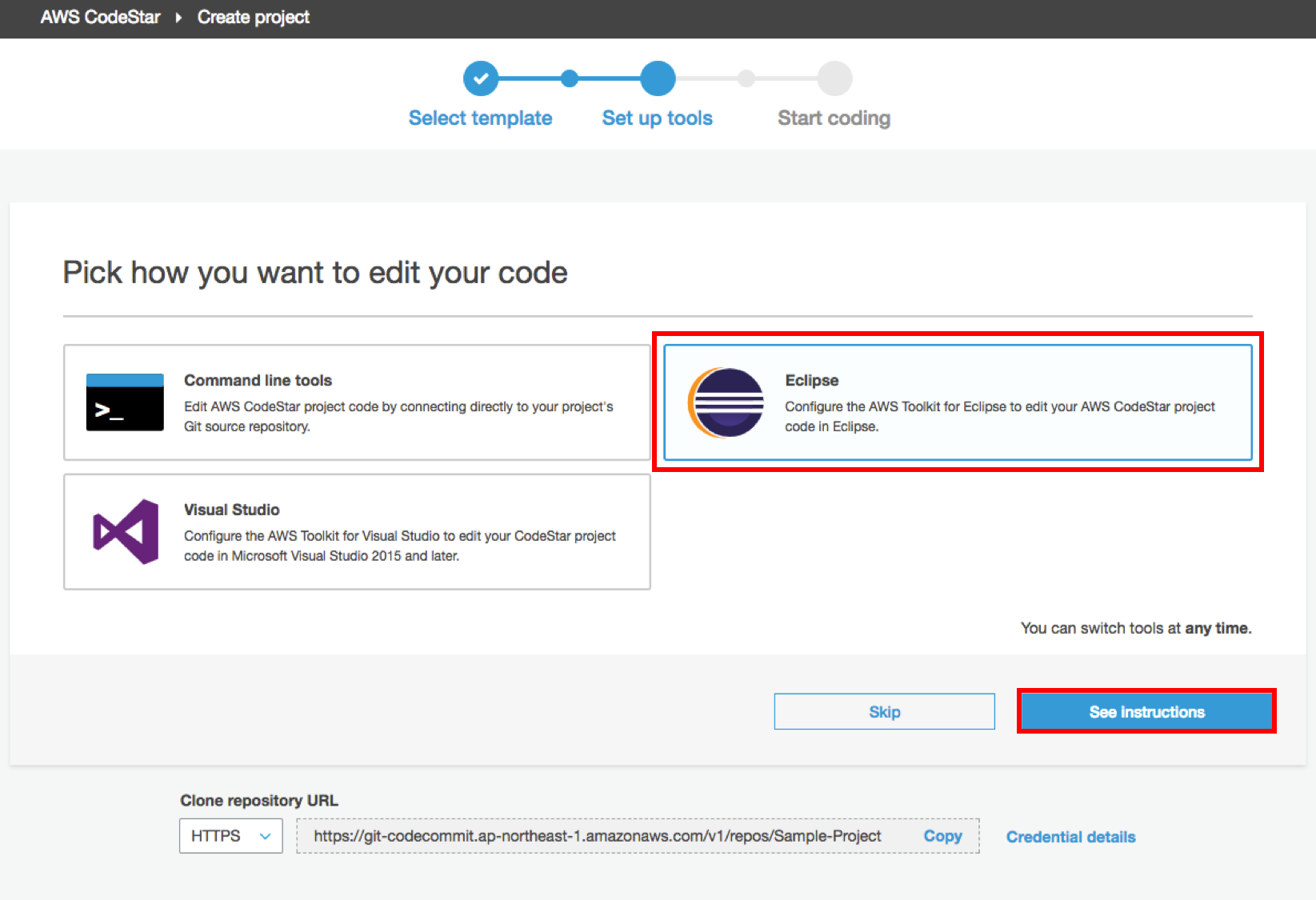Screen dimensions: 1316x900
Task: Go to AWS CodeStar in breadcrumb
Action: (x=100, y=18)
